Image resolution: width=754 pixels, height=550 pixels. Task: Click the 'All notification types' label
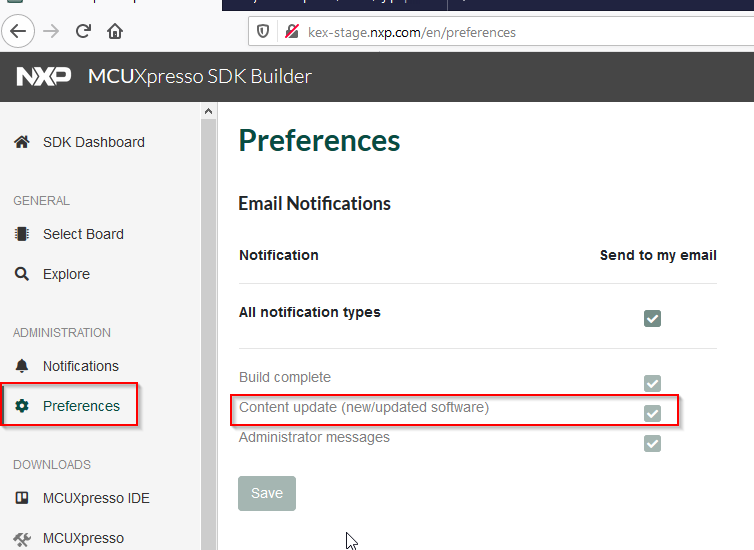[310, 312]
